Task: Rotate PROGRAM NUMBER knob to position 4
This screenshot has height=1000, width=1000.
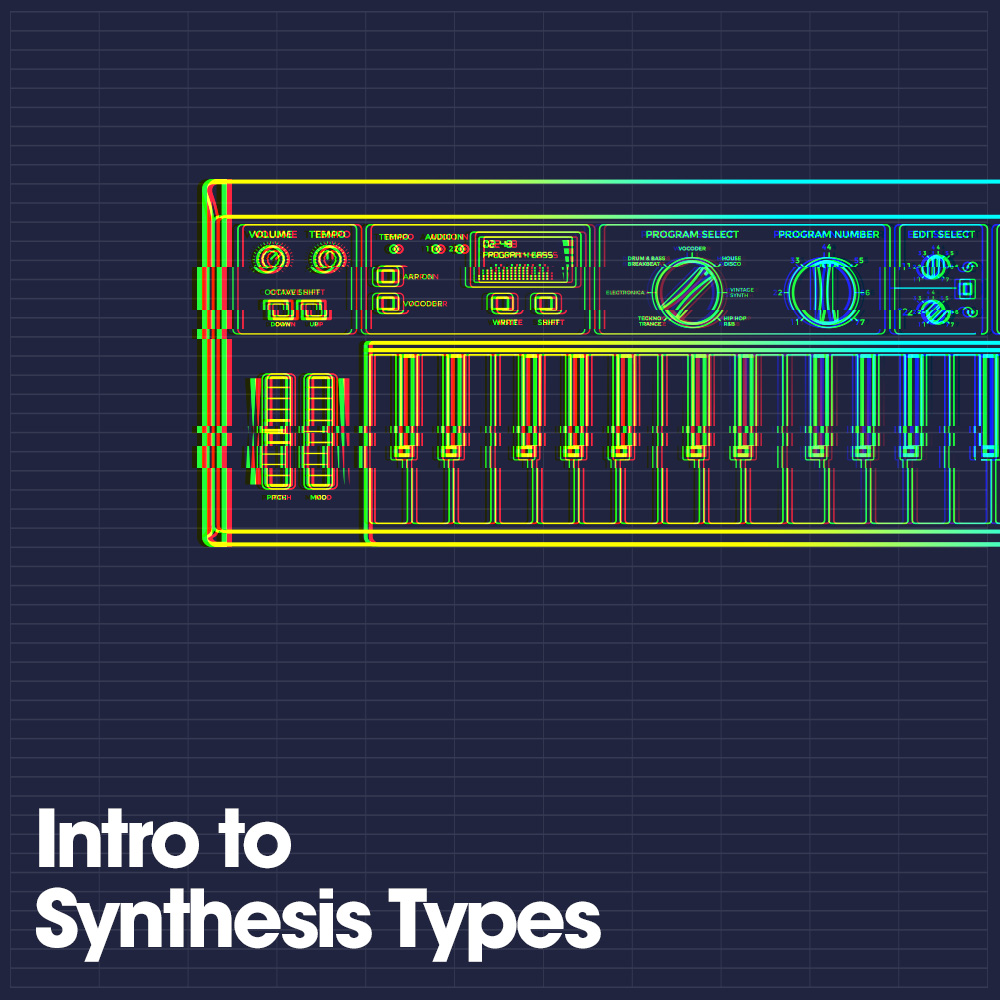Action: point(828,246)
